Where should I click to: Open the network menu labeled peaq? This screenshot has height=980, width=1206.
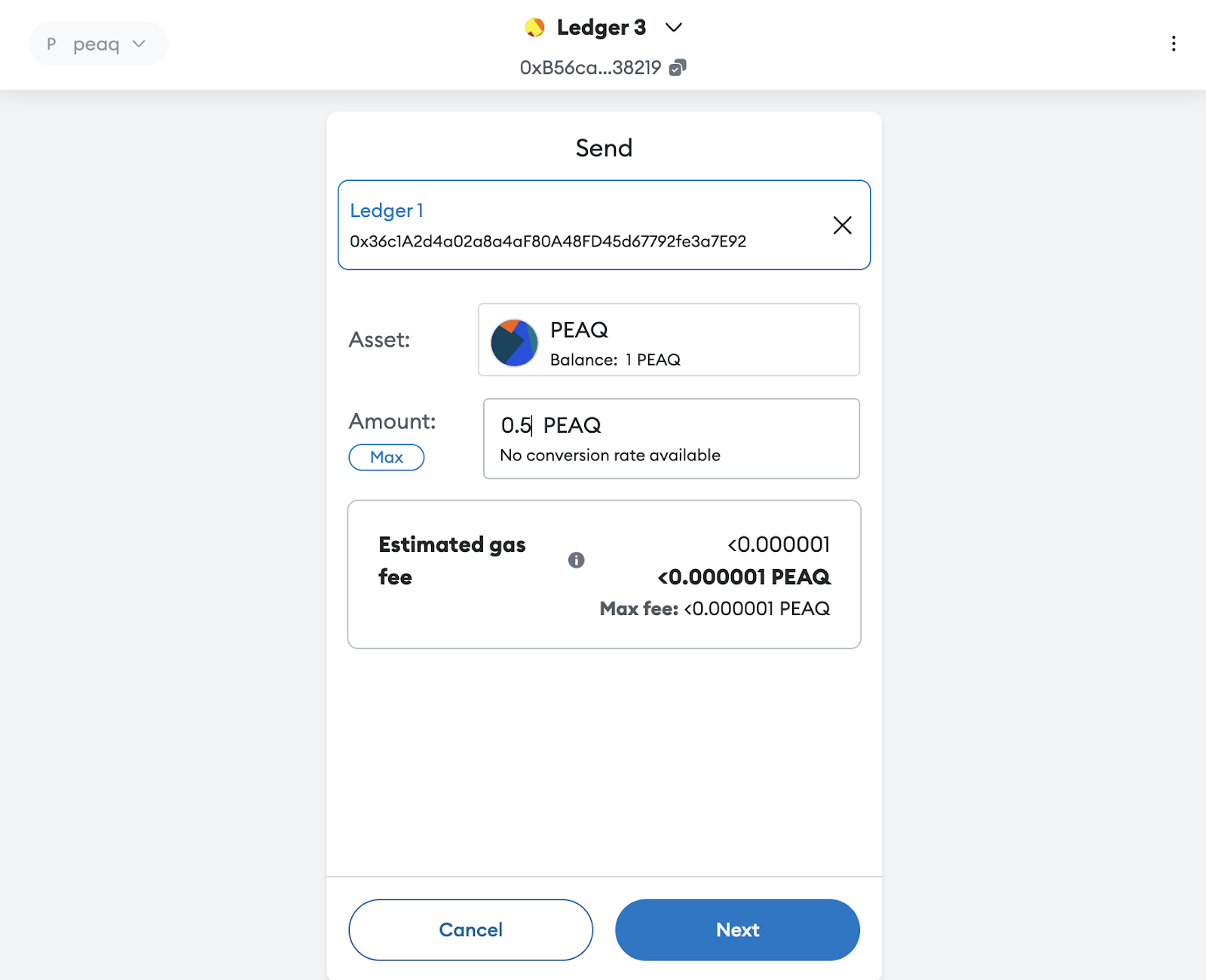coord(96,44)
